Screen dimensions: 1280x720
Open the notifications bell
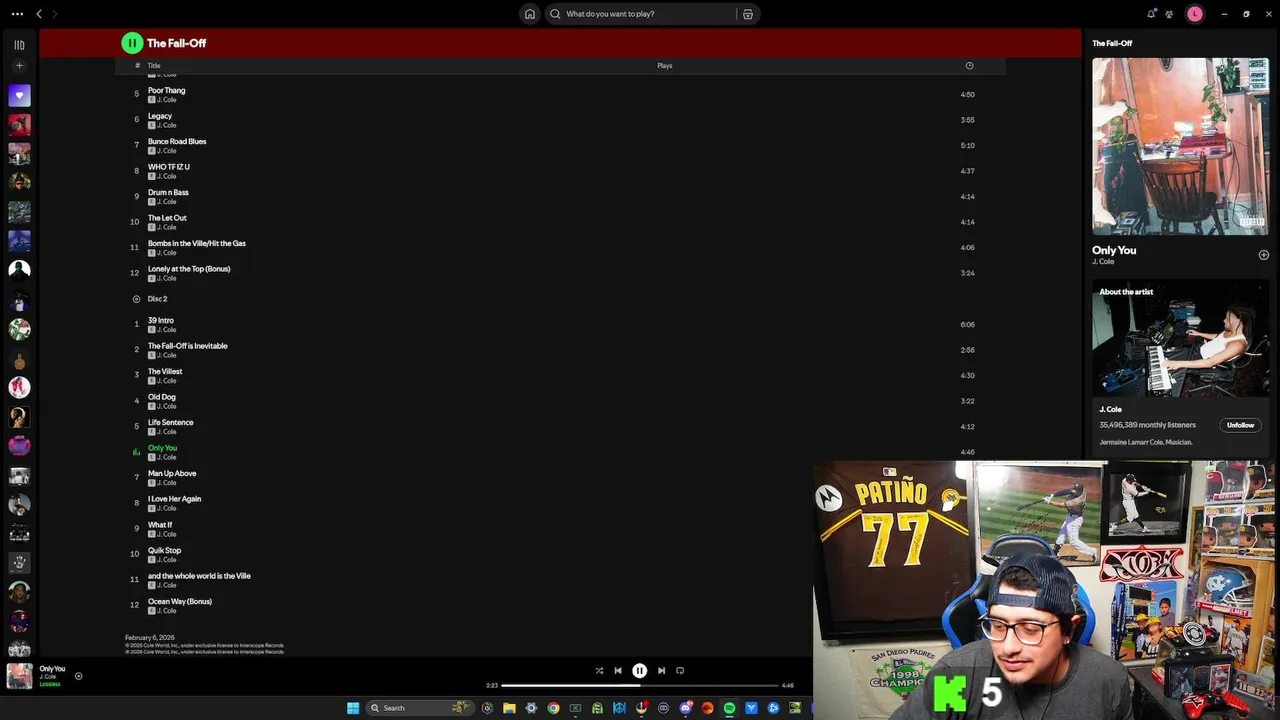1151,14
